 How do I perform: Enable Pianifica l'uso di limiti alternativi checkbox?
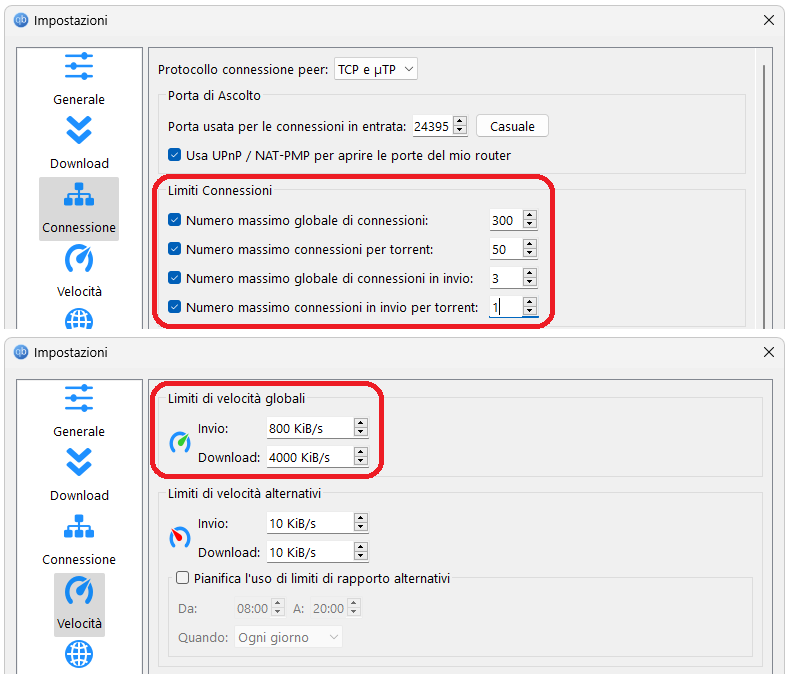pyautogui.click(x=182, y=577)
